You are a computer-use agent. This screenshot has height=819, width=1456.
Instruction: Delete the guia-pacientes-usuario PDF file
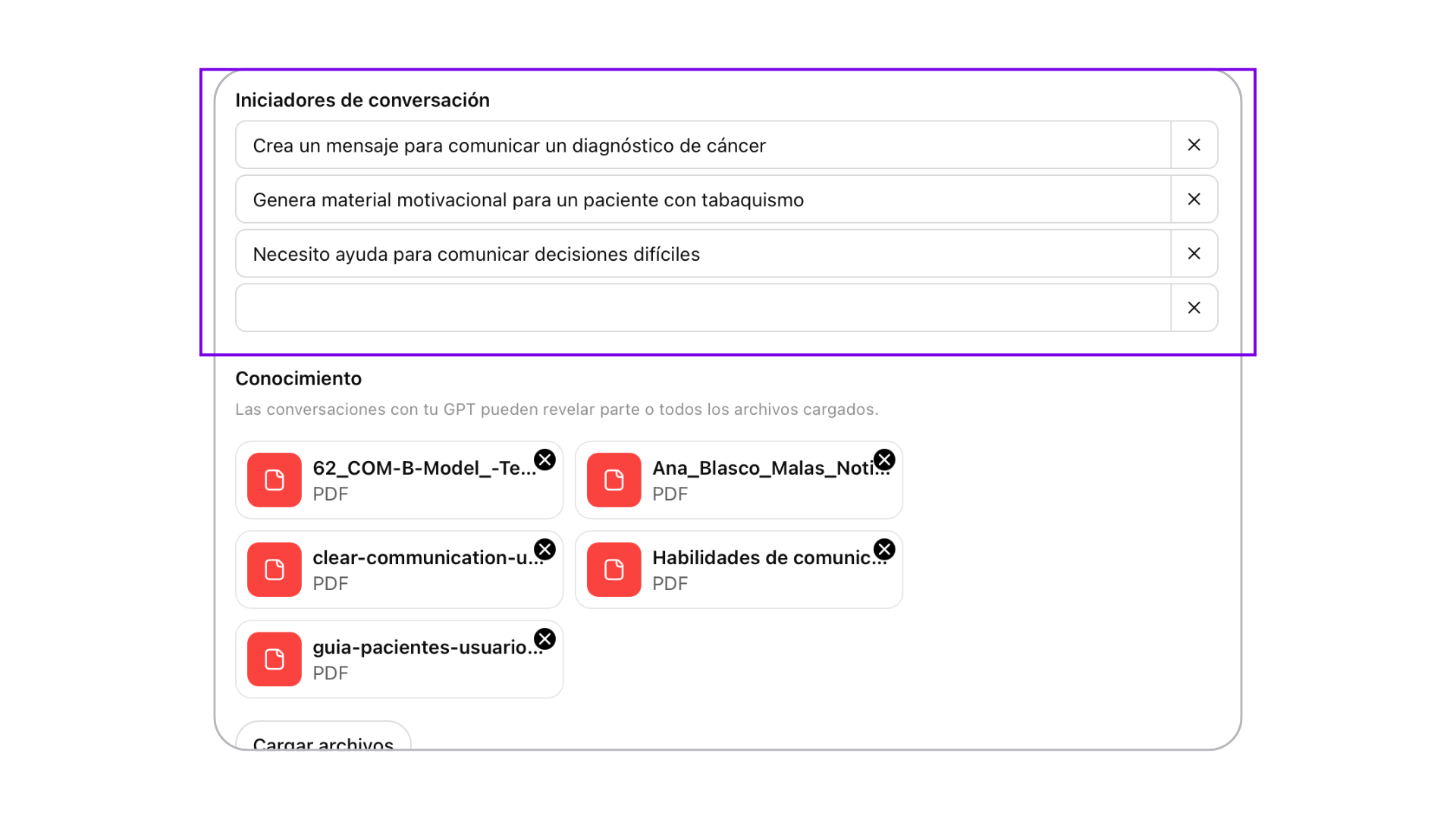click(544, 639)
